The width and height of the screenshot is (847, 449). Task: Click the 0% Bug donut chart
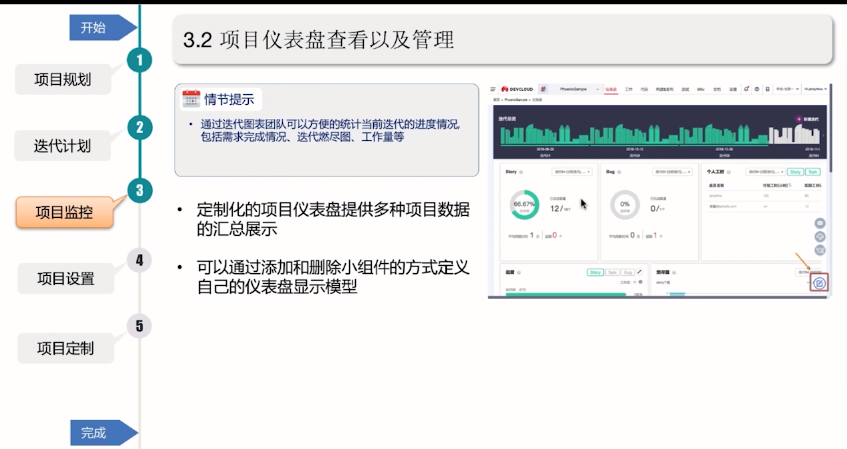click(624, 205)
